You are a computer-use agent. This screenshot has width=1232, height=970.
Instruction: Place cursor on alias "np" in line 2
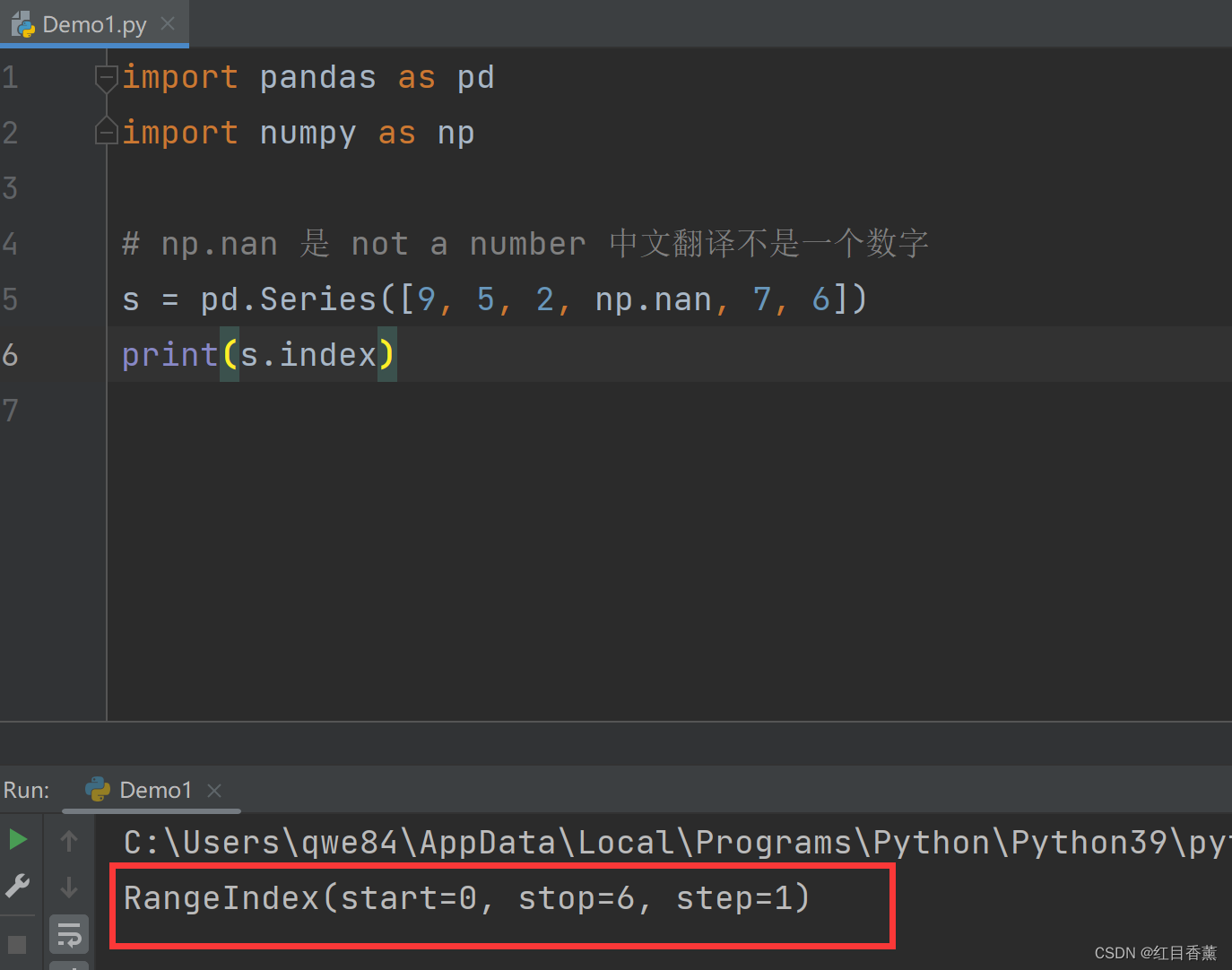(456, 134)
